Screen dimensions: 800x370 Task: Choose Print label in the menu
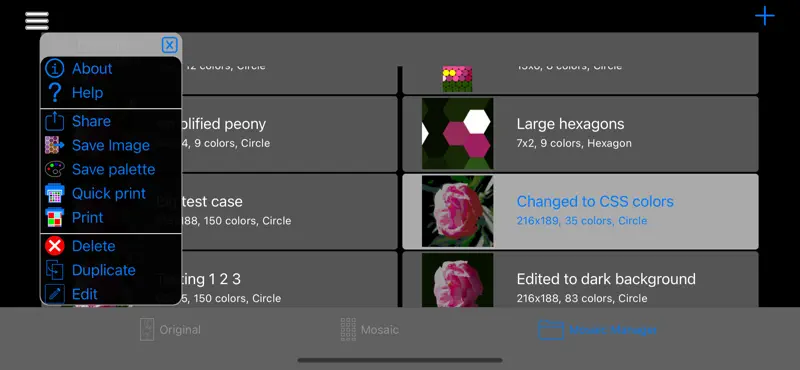88,217
